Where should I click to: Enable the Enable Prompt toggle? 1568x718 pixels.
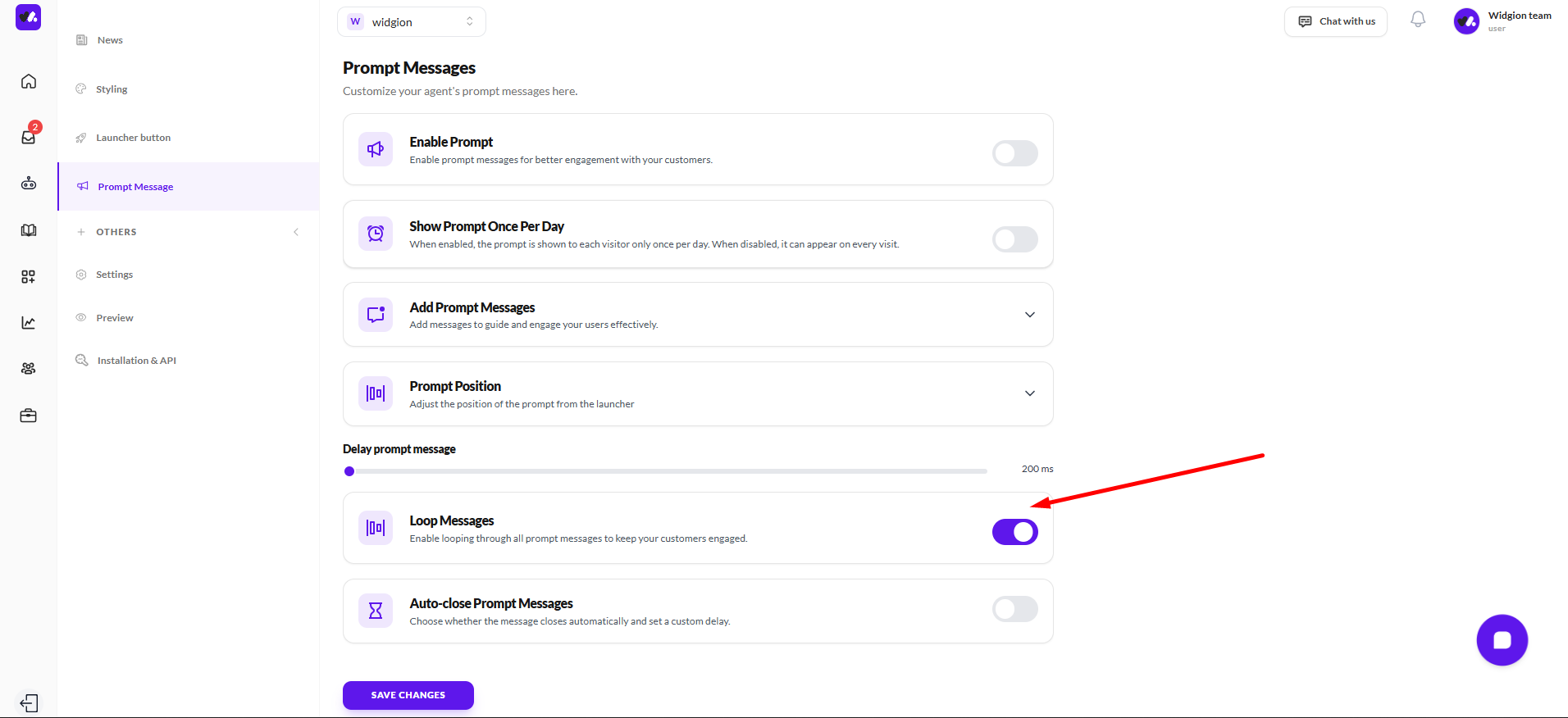(1014, 153)
